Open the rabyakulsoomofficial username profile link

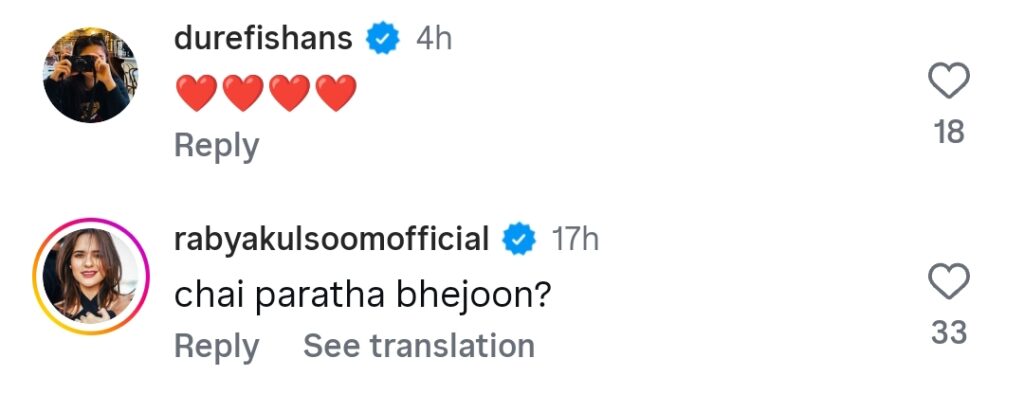[x=331, y=240]
